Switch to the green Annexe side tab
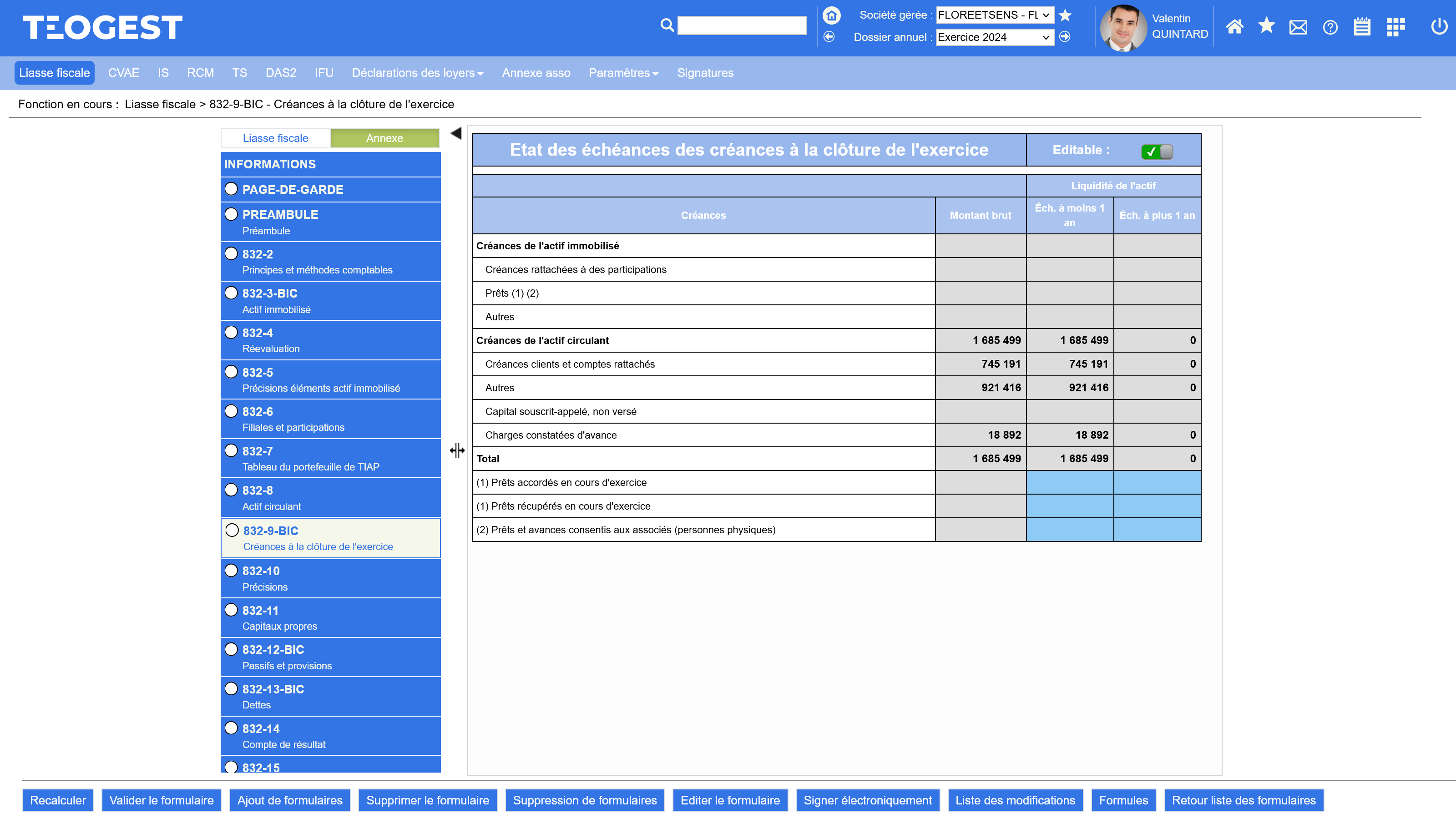This screenshot has width=1456, height=819. tap(385, 138)
